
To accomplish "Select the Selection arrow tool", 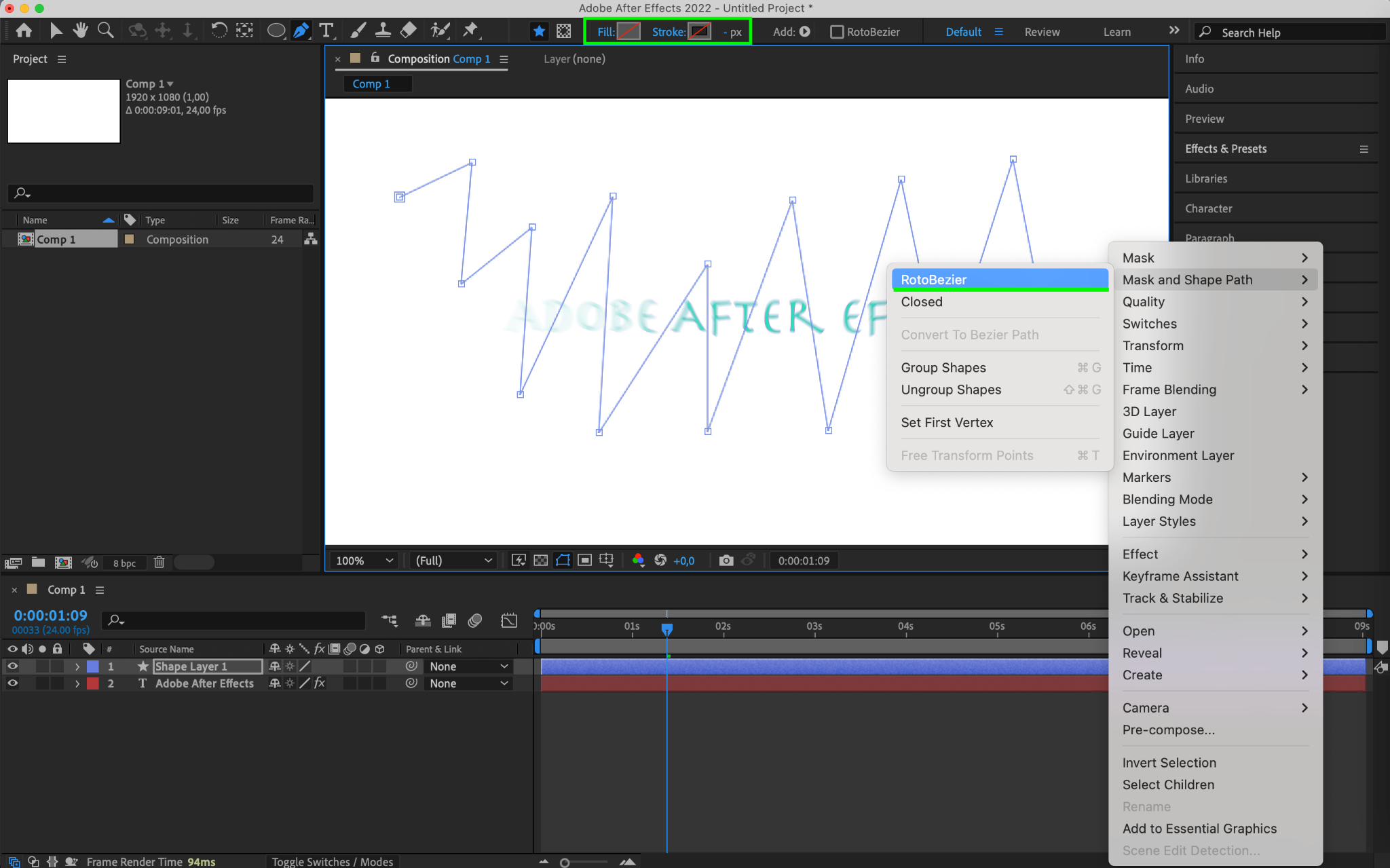I will [x=56, y=31].
